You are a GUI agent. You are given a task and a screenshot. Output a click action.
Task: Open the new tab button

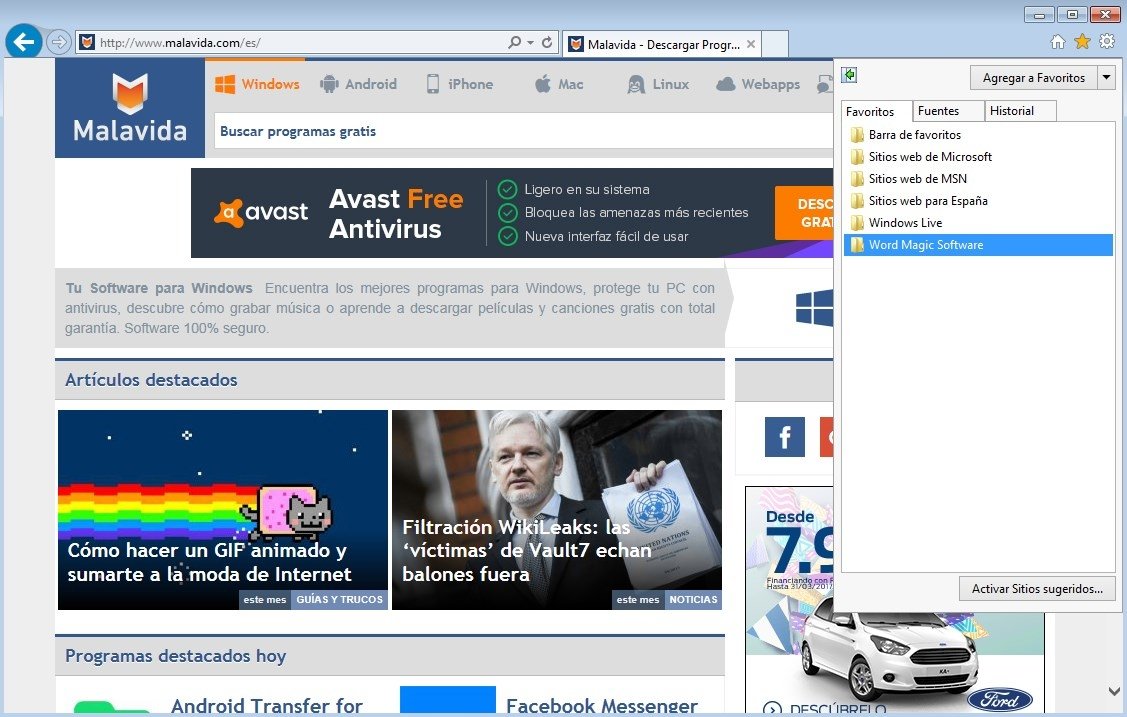pos(775,44)
